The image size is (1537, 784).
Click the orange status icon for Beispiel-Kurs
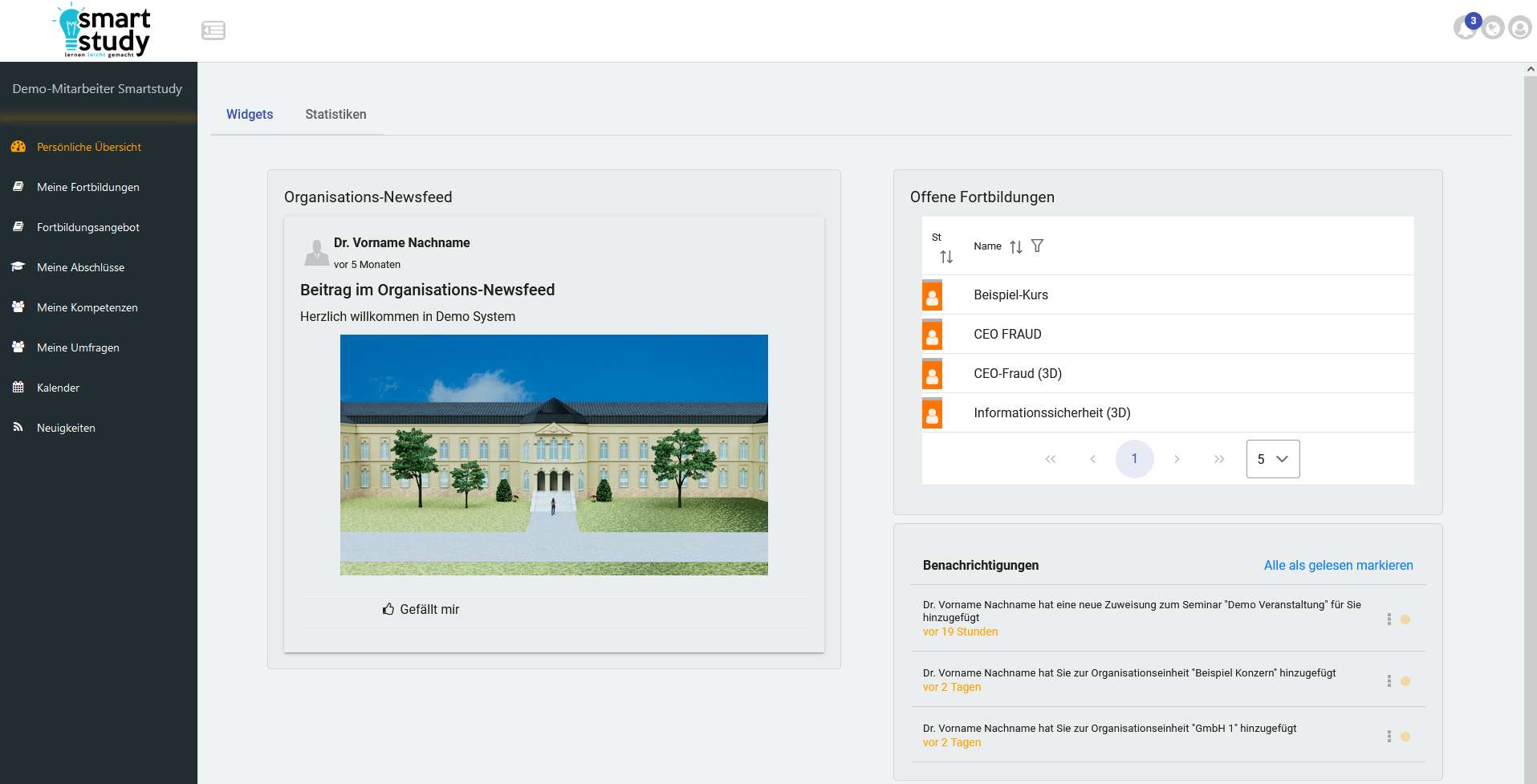[x=932, y=295]
